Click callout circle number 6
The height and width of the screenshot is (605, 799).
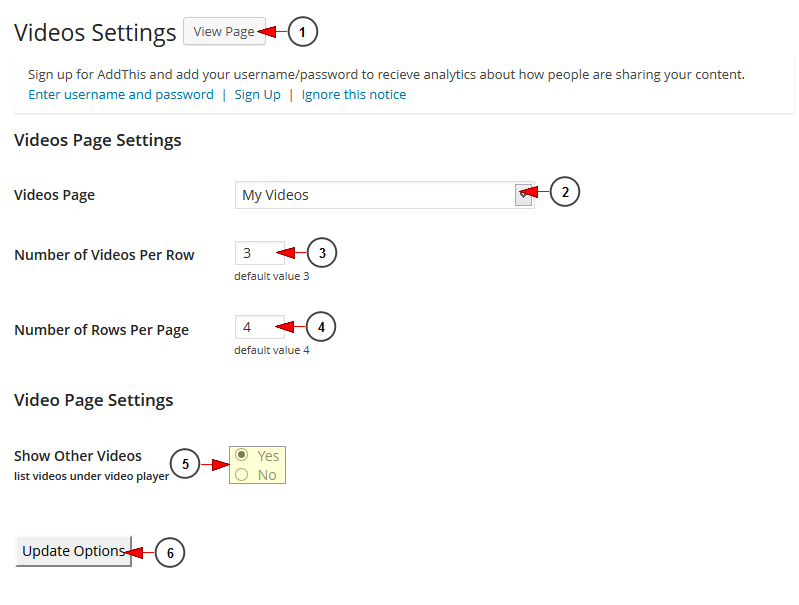pyautogui.click(x=170, y=553)
